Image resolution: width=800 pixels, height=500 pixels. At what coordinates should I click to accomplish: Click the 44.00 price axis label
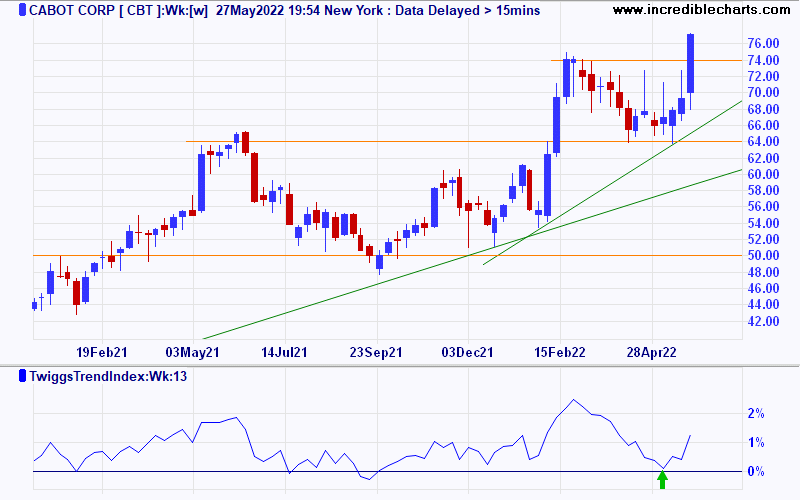(x=763, y=305)
